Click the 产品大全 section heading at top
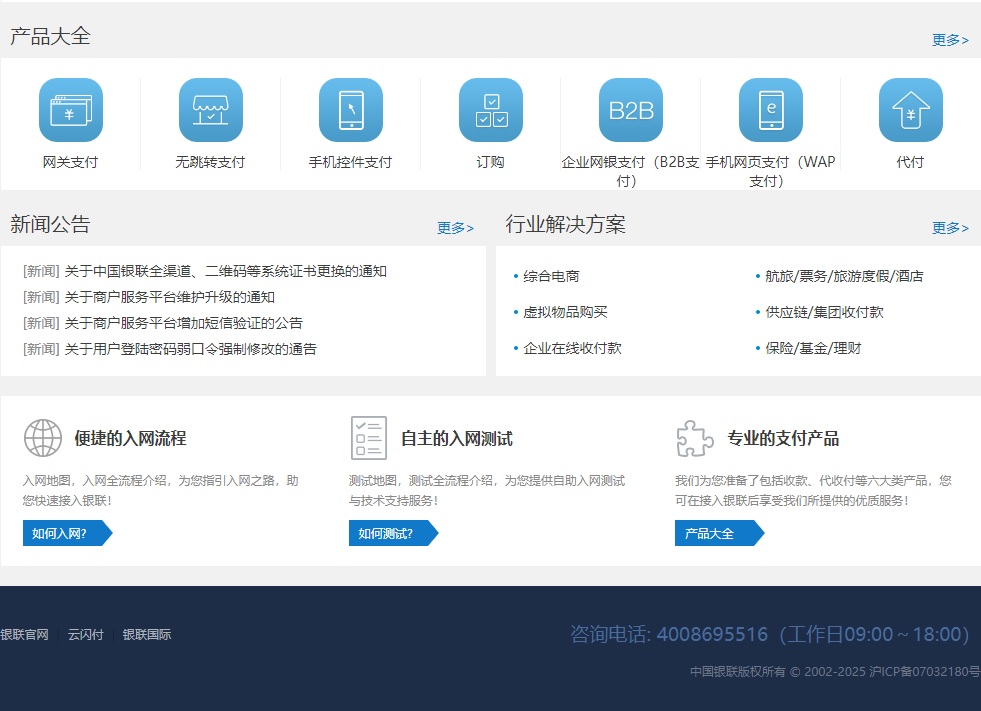 50,36
